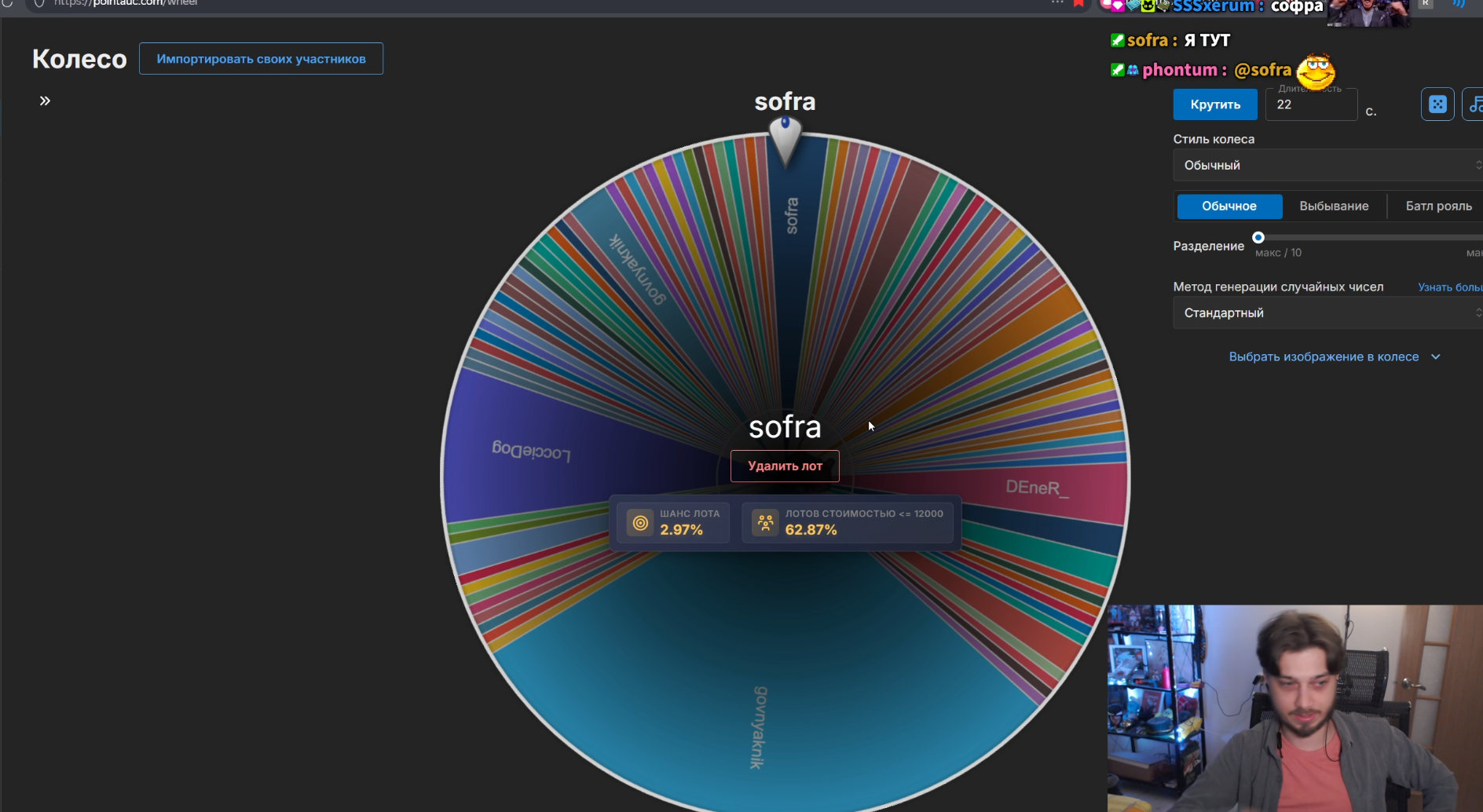Click the 2.97% lot chance value

coord(681,530)
